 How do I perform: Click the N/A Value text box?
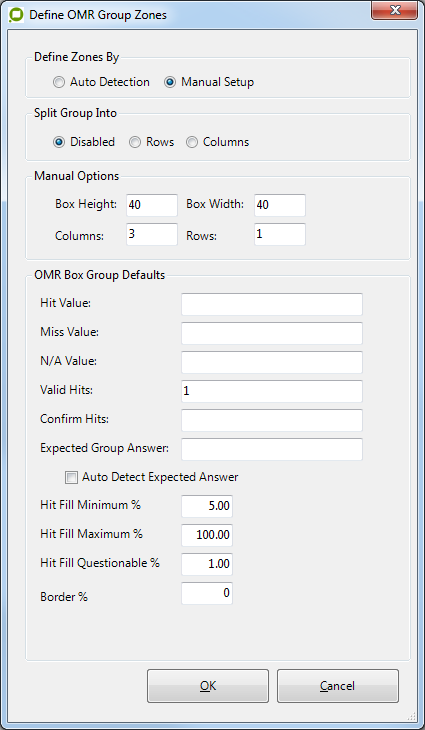click(x=272, y=362)
